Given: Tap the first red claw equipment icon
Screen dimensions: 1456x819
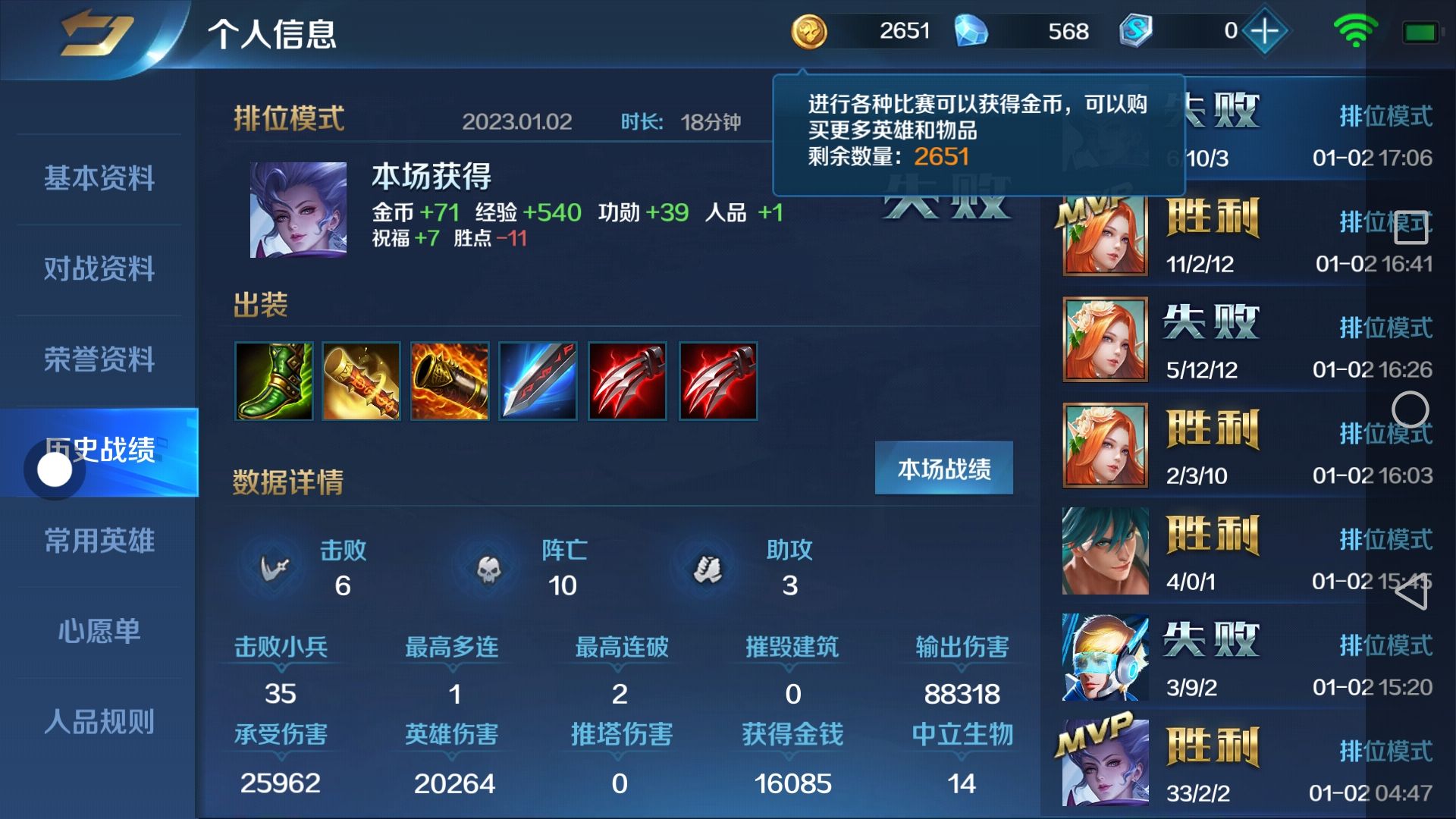Looking at the screenshot, I should (627, 381).
